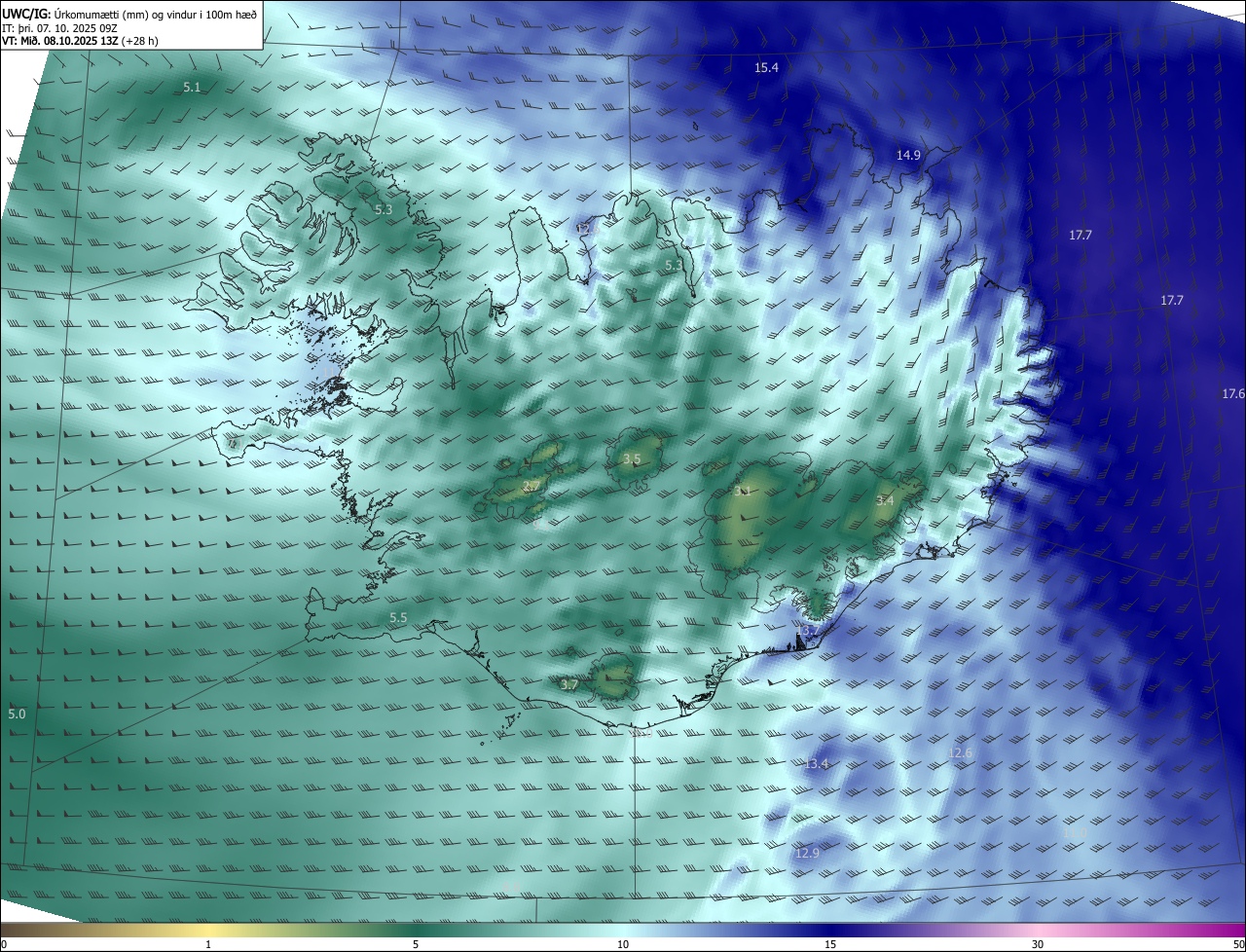Click the '3.1' value label

click(x=741, y=491)
